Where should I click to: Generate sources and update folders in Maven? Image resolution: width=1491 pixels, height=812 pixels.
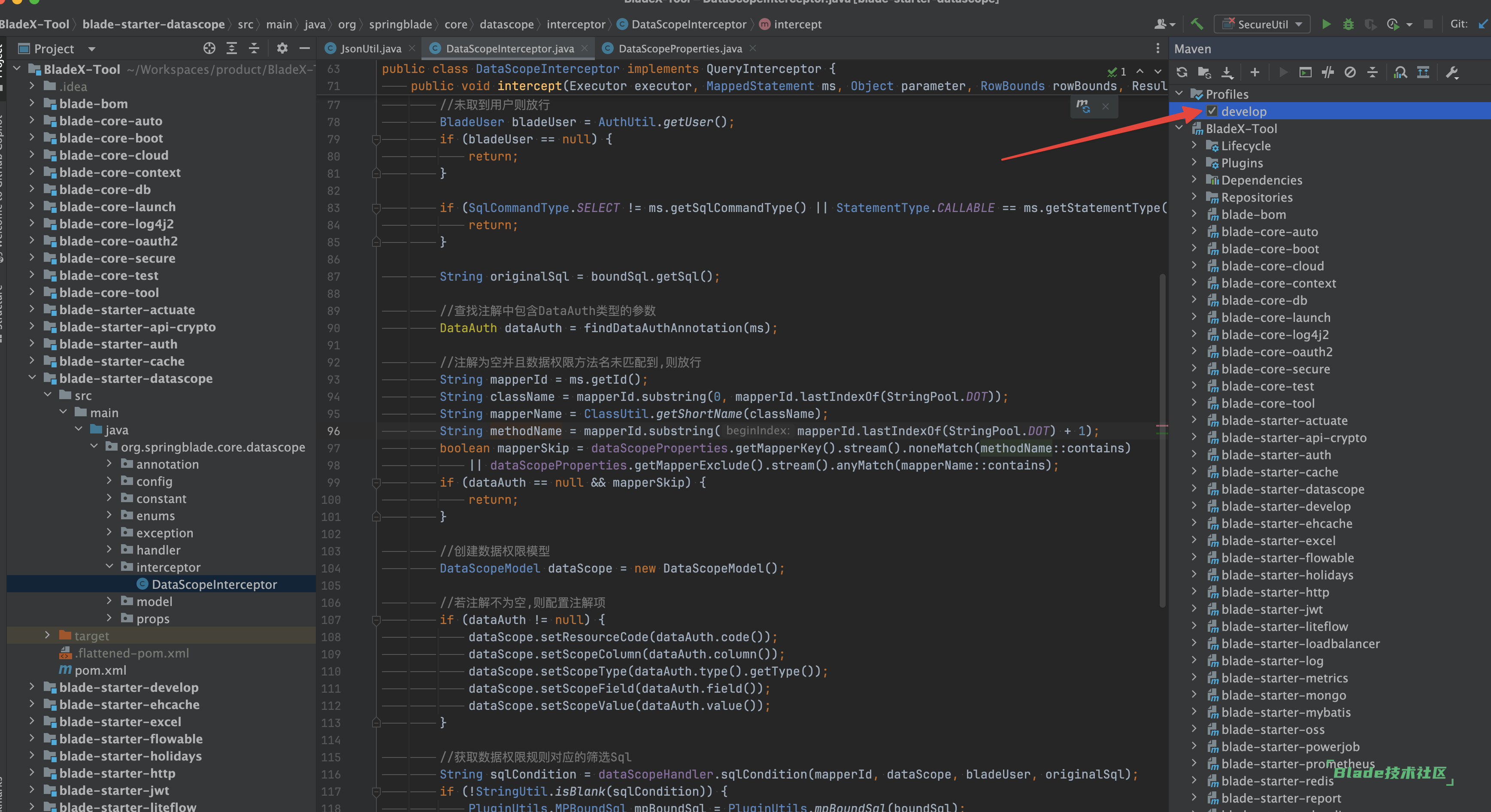point(1204,73)
